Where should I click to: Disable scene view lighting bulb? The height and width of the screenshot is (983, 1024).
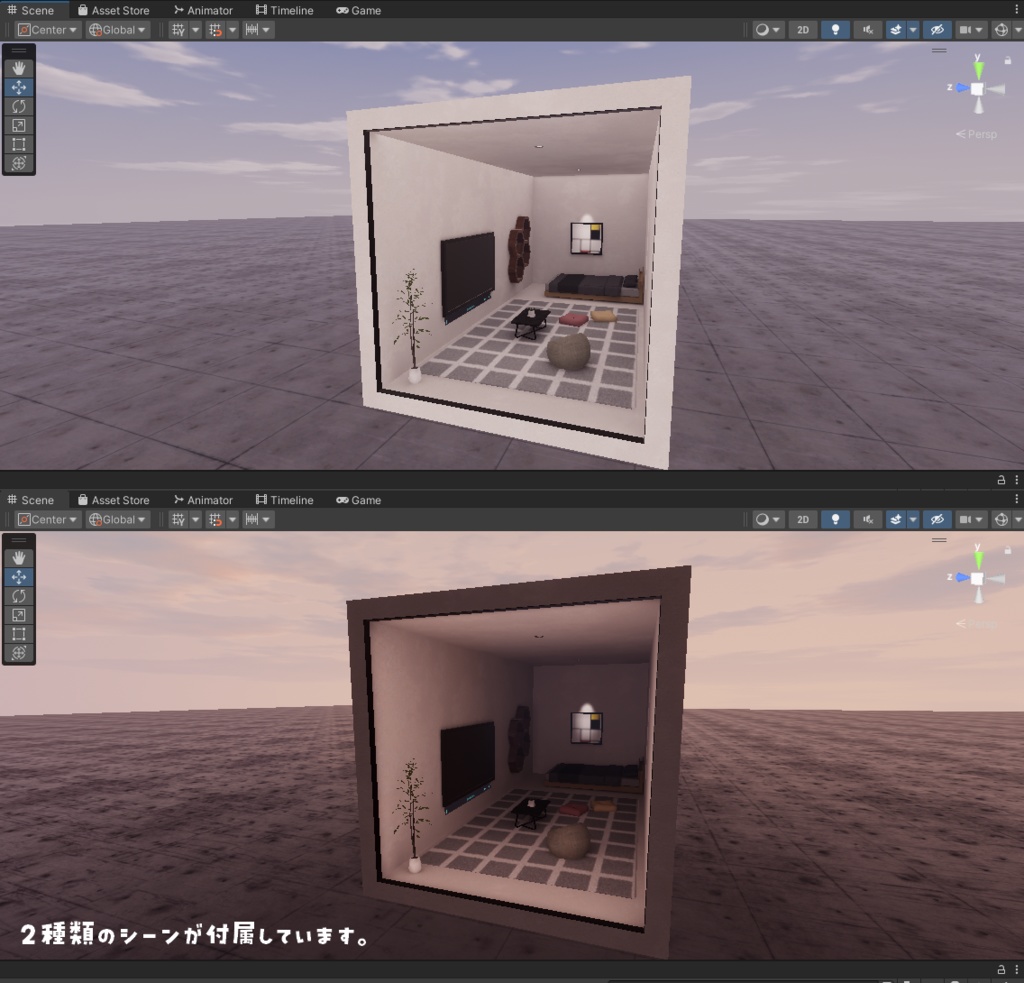click(x=835, y=30)
